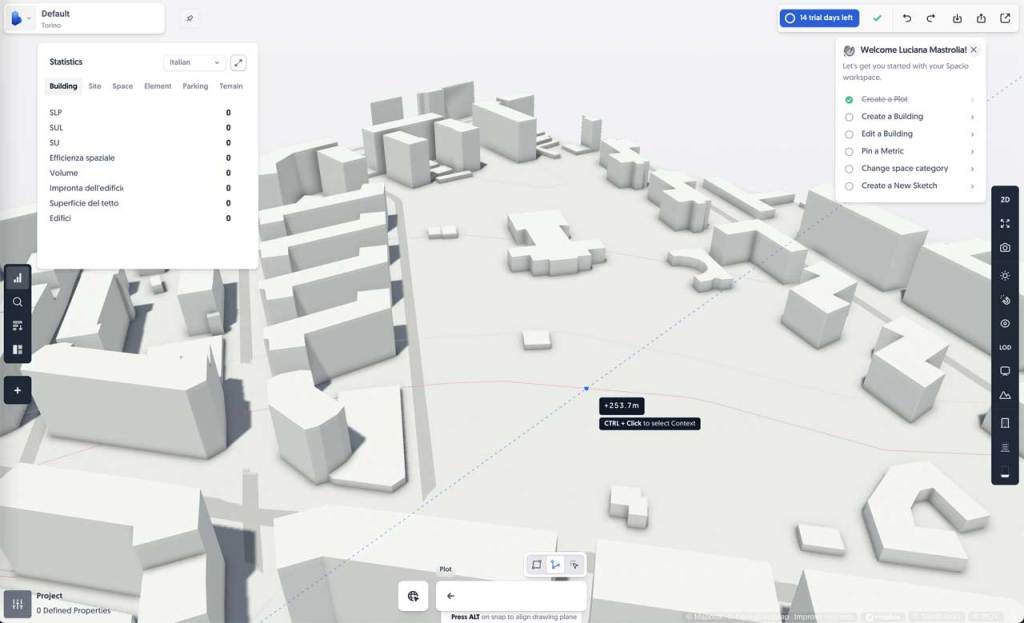Take a screenshot with the camera icon

[1005, 249]
